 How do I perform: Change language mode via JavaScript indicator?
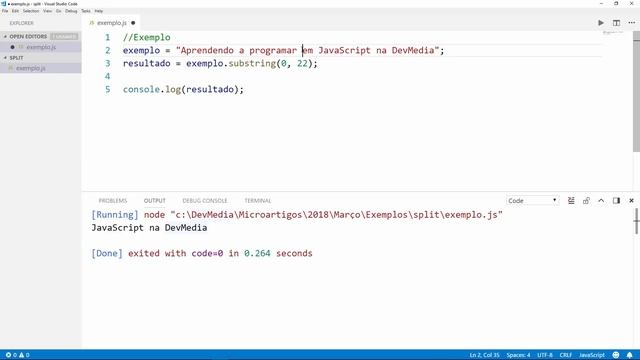tap(592, 355)
